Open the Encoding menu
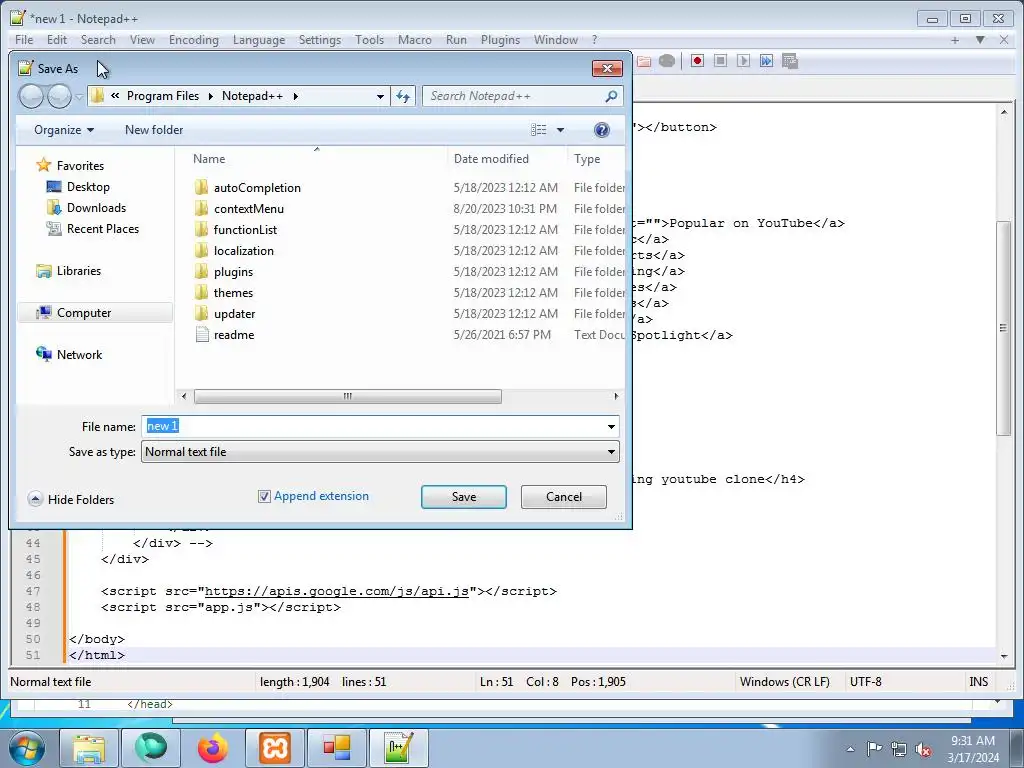 click(x=194, y=40)
